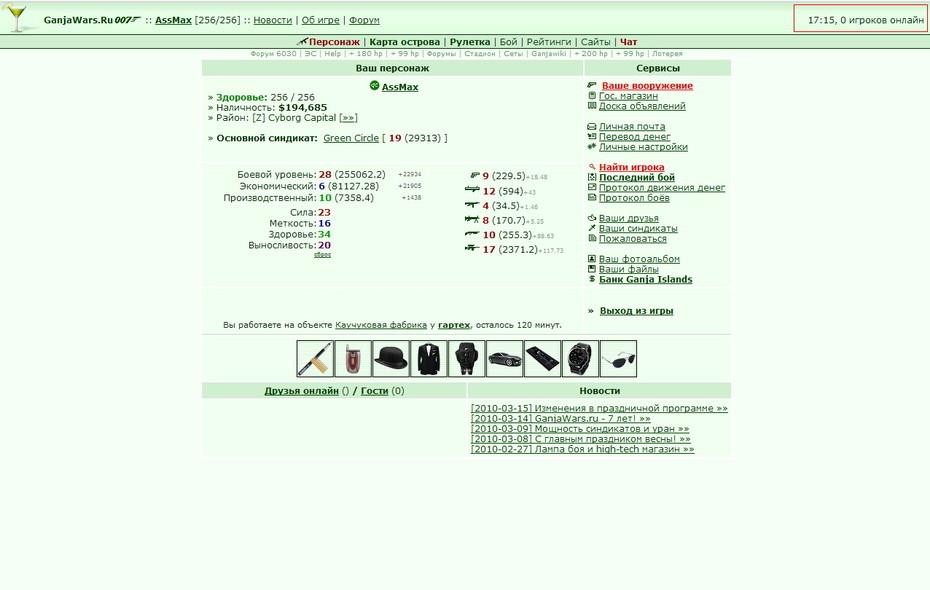Open the Форум link in the header
The width and height of the screenshot is (930, 590).
[364, 20]
